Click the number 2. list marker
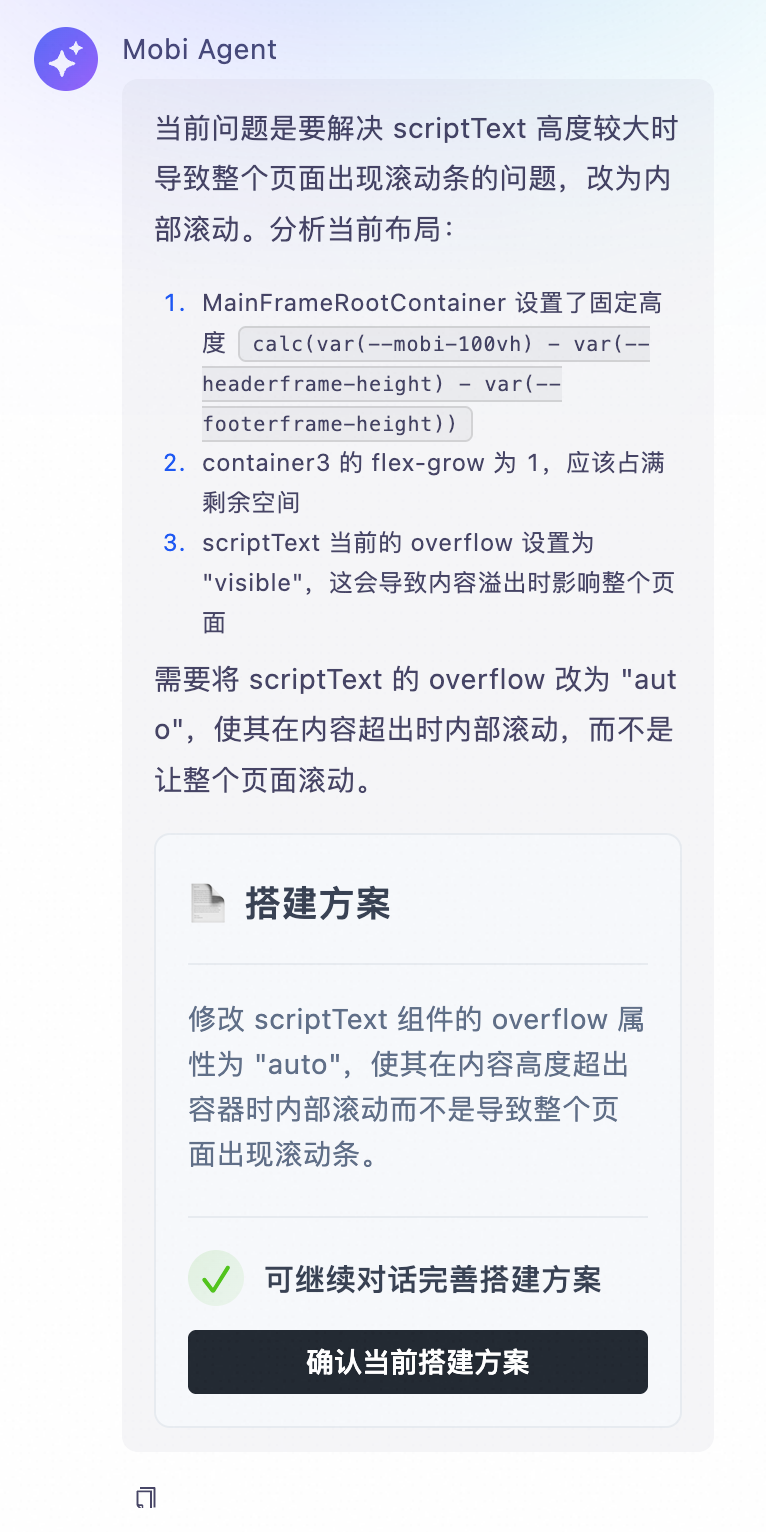 click(x=175, y=463)
